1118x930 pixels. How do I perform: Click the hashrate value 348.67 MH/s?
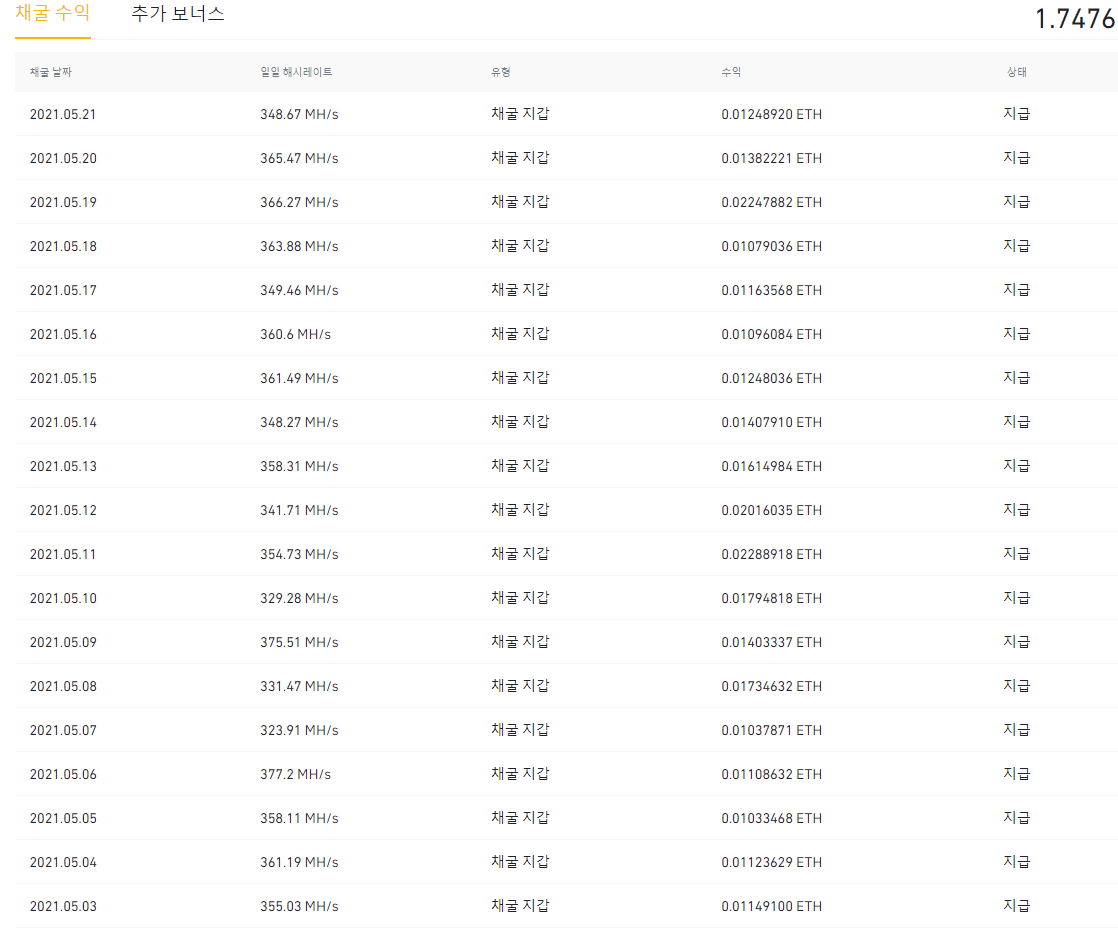pyautogui.click(x=299, y=114)
